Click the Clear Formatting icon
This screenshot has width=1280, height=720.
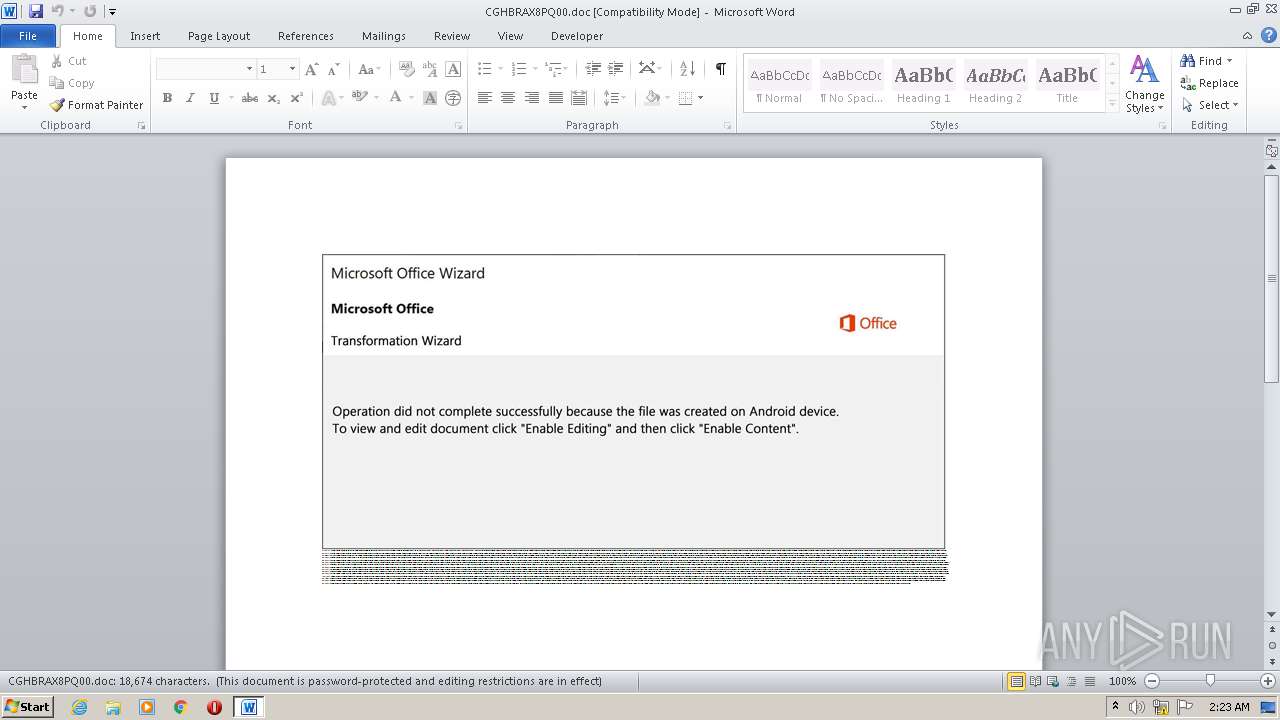click(406, 69)
